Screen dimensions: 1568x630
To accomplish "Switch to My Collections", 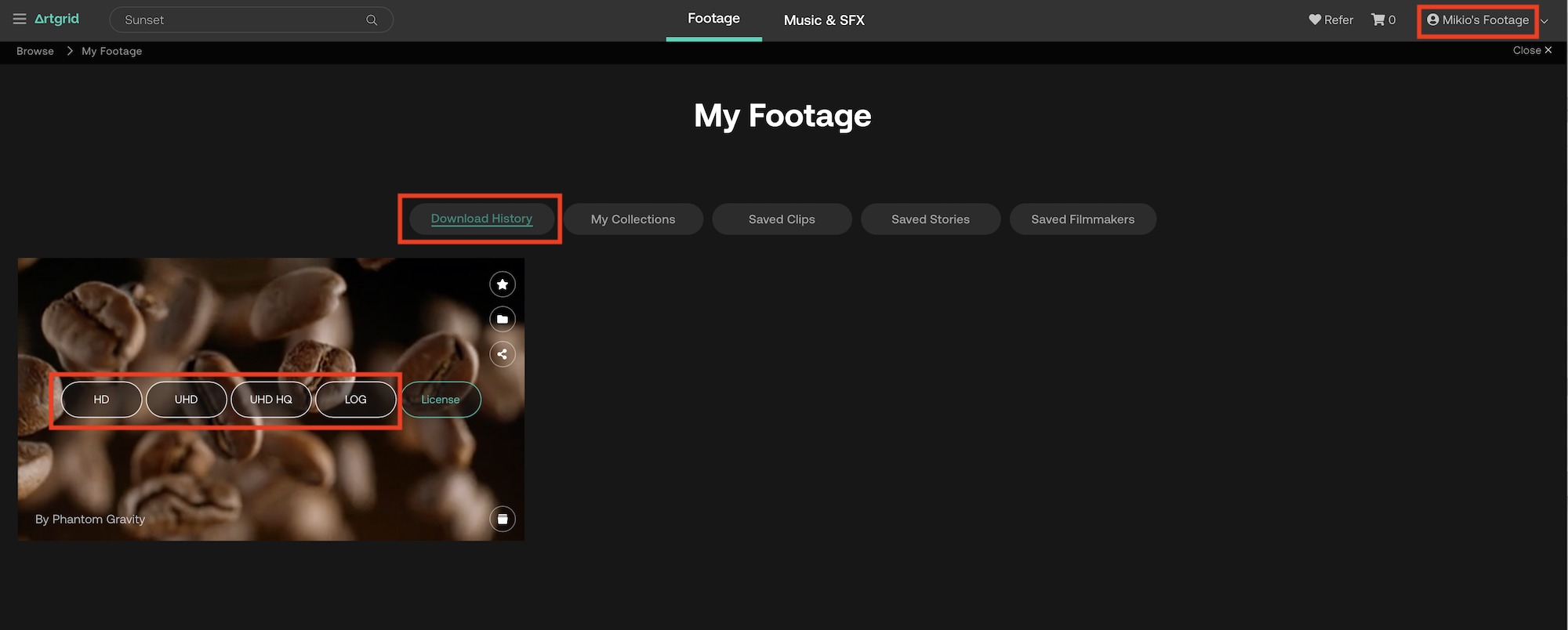I will [633, 219].
